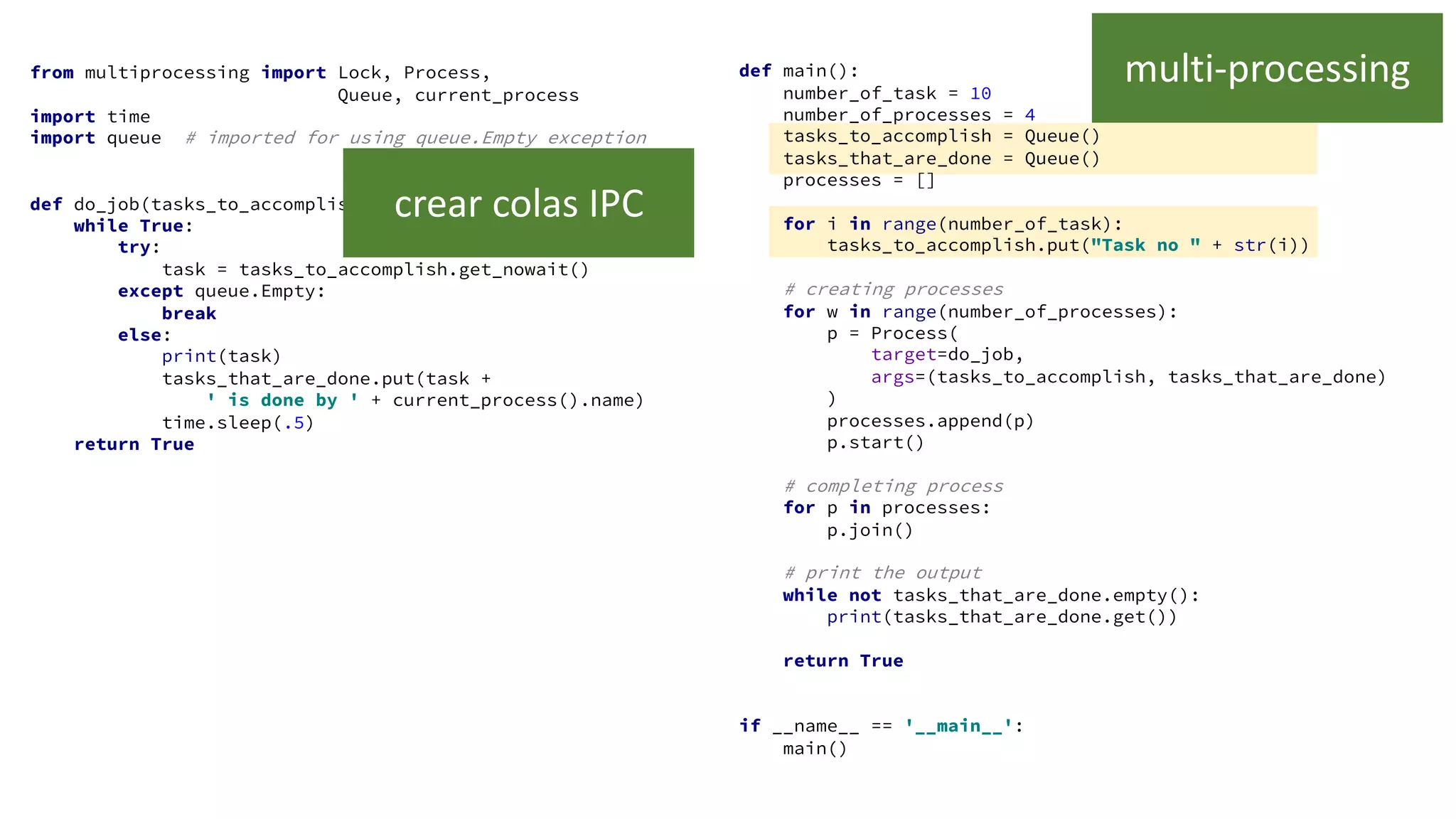Click the get_nowait() call line
Screen dimensions: 1456x819
(x=375, y=270)
